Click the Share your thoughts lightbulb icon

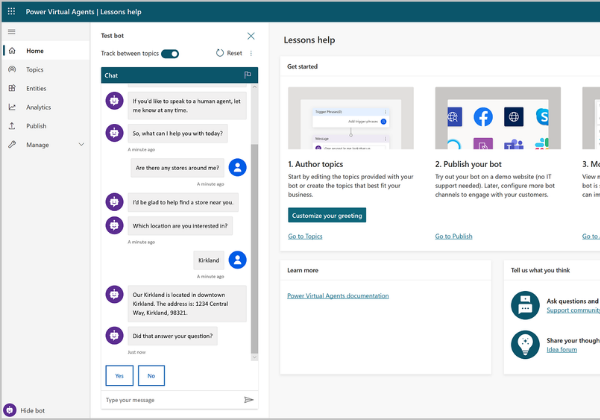coord(525,344)
